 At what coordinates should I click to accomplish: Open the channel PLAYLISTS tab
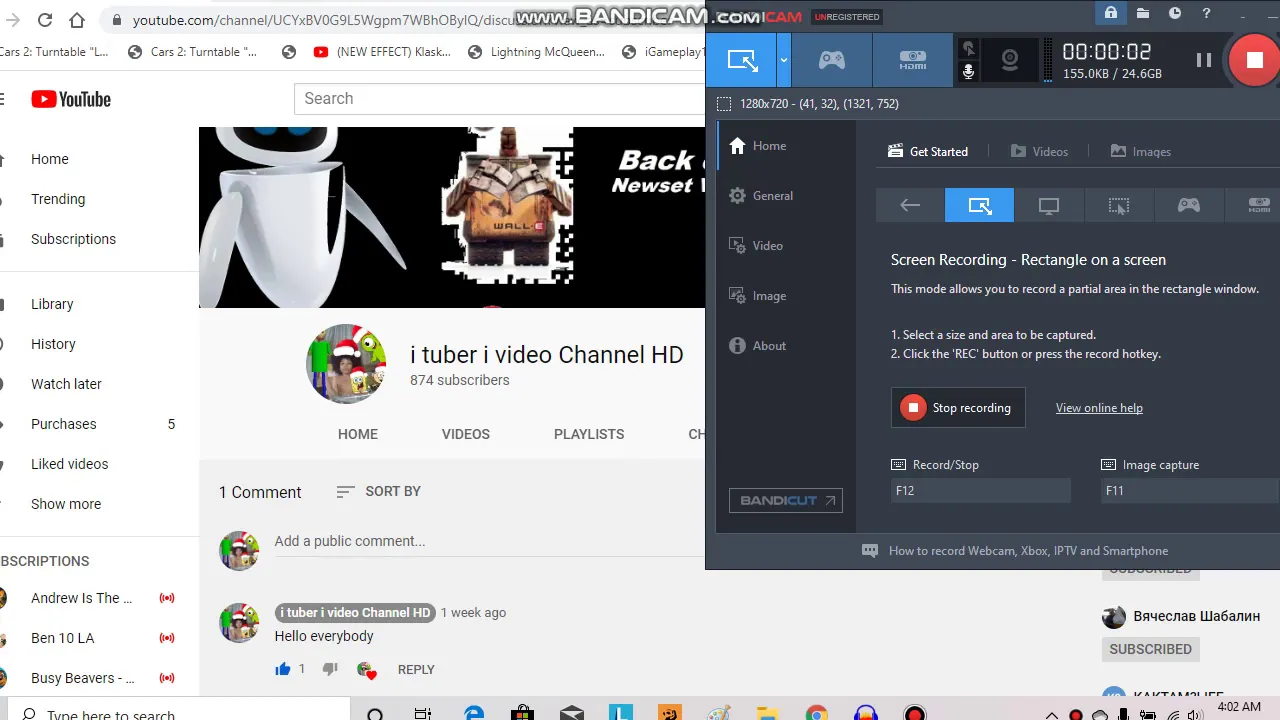589,434
